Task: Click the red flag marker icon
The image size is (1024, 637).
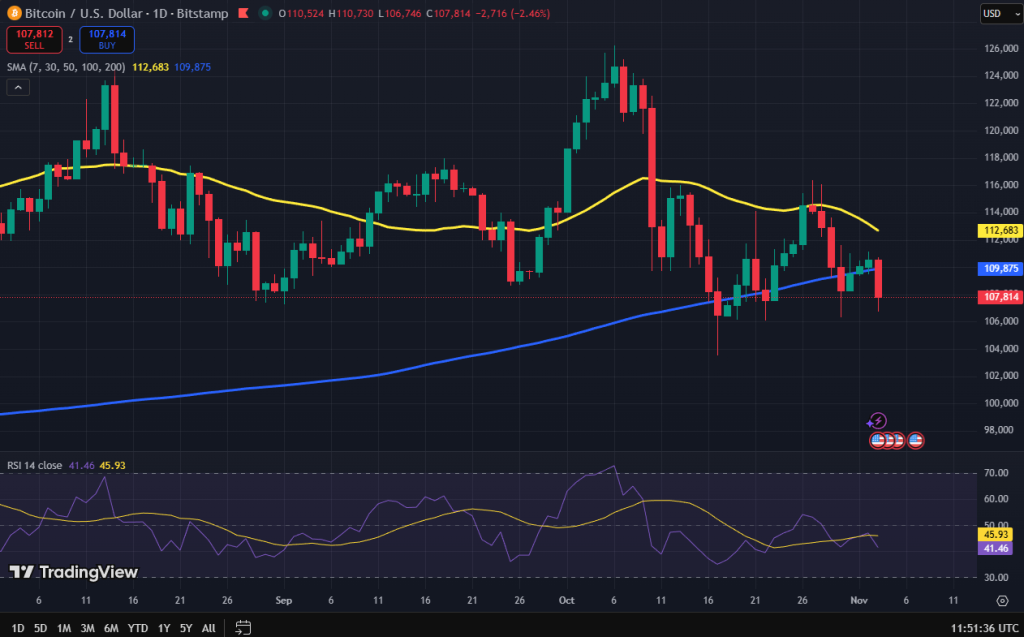Action: coord(243,13)
